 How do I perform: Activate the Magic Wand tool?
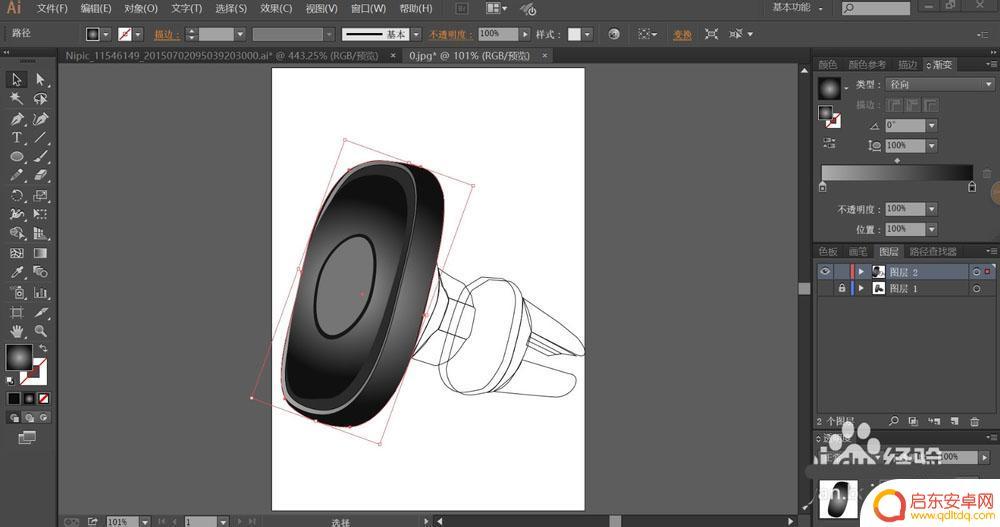click(x=17, y=98)
